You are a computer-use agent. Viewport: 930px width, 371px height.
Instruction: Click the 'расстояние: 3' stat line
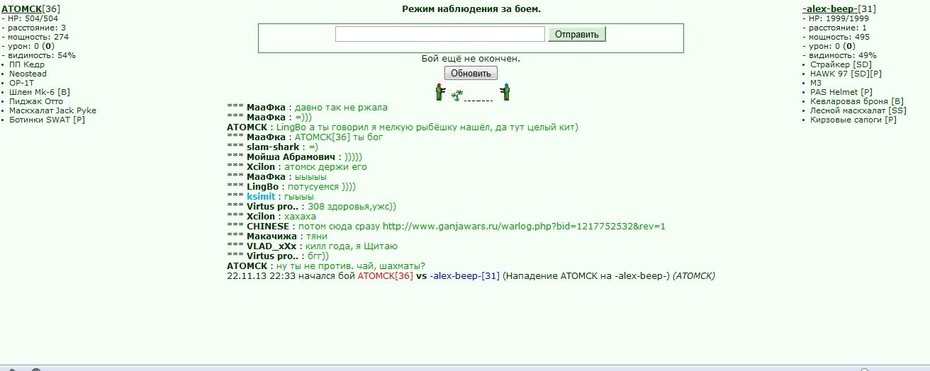click(x=34, y=28)
